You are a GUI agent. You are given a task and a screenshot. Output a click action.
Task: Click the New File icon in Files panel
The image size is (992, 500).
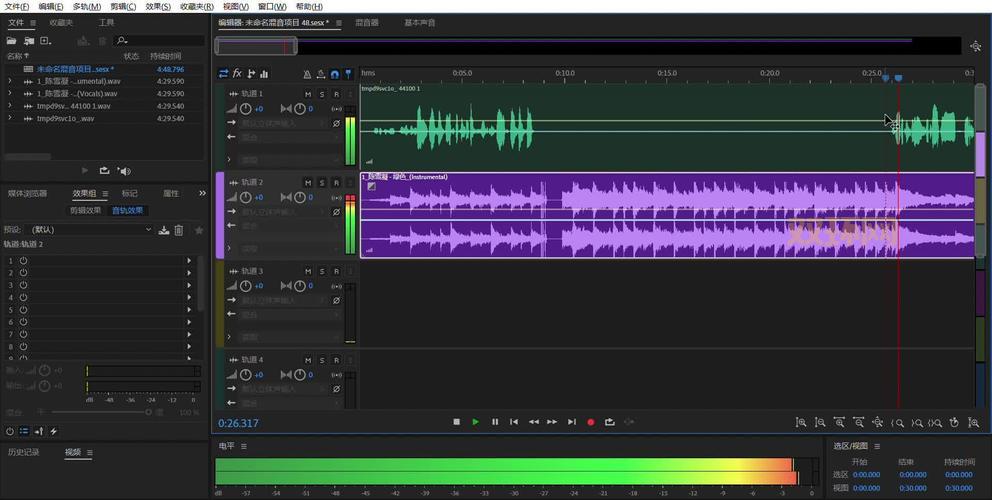tap(45, 41)
